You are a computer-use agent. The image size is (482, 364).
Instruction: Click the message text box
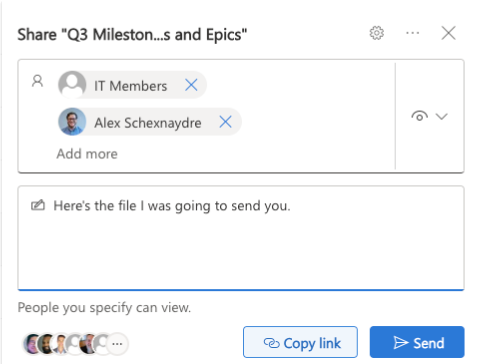point(241,238)
